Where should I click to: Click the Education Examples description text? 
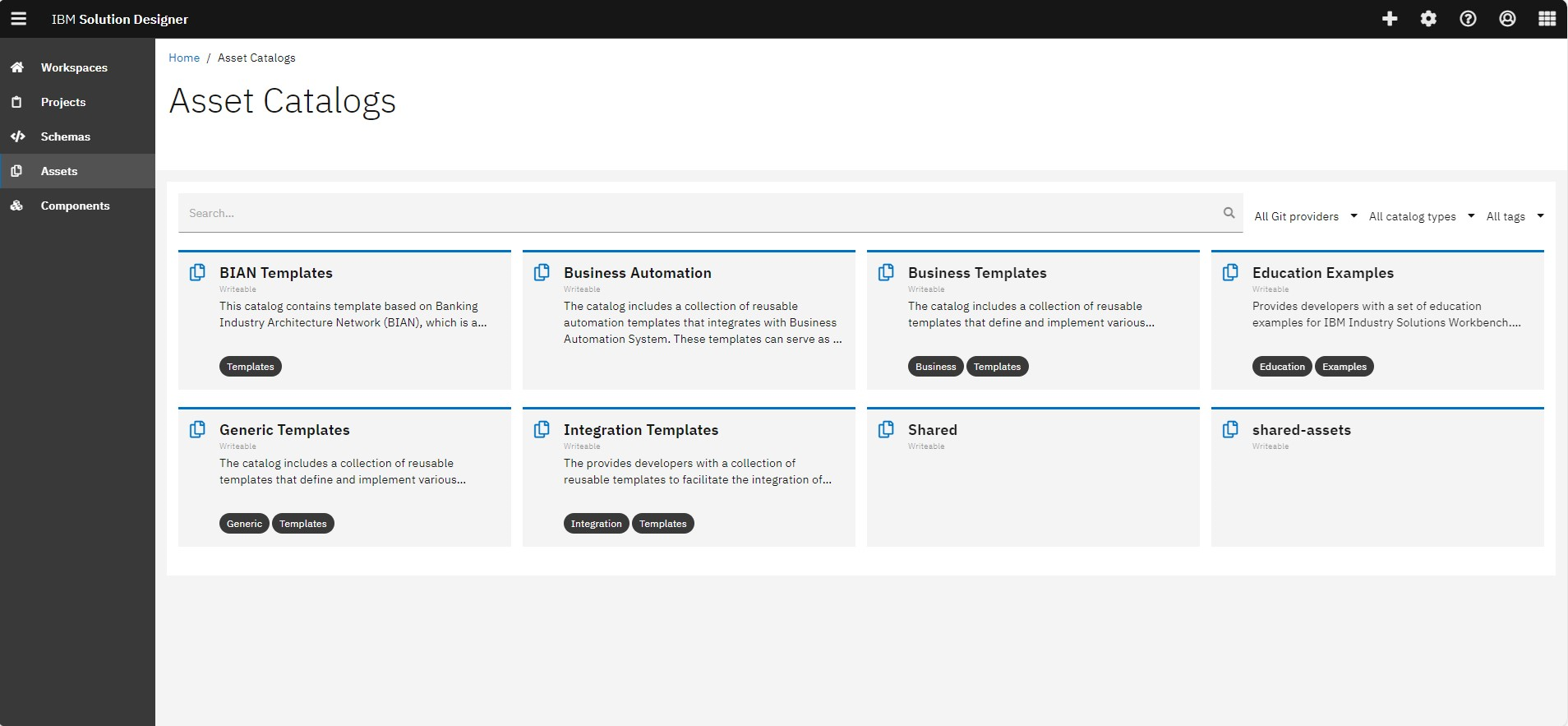click(1386, 314)
